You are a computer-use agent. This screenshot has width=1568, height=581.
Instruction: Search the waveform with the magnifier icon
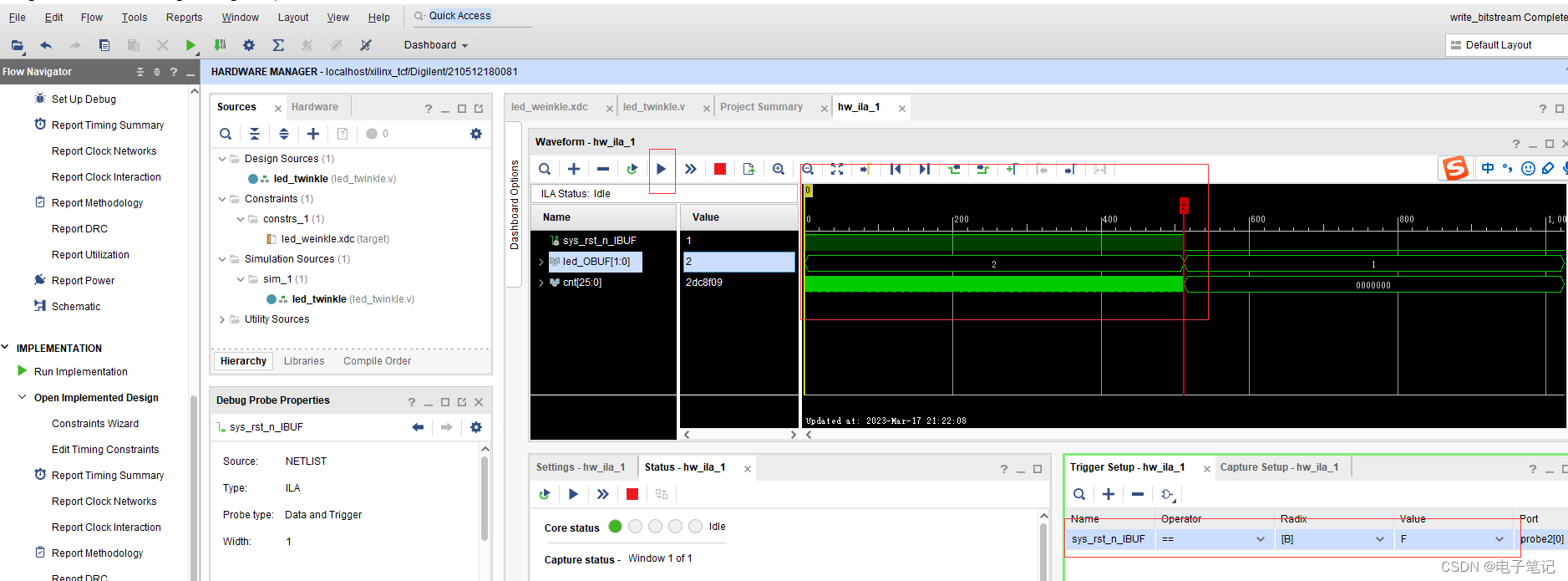click(x=545, y=169)
